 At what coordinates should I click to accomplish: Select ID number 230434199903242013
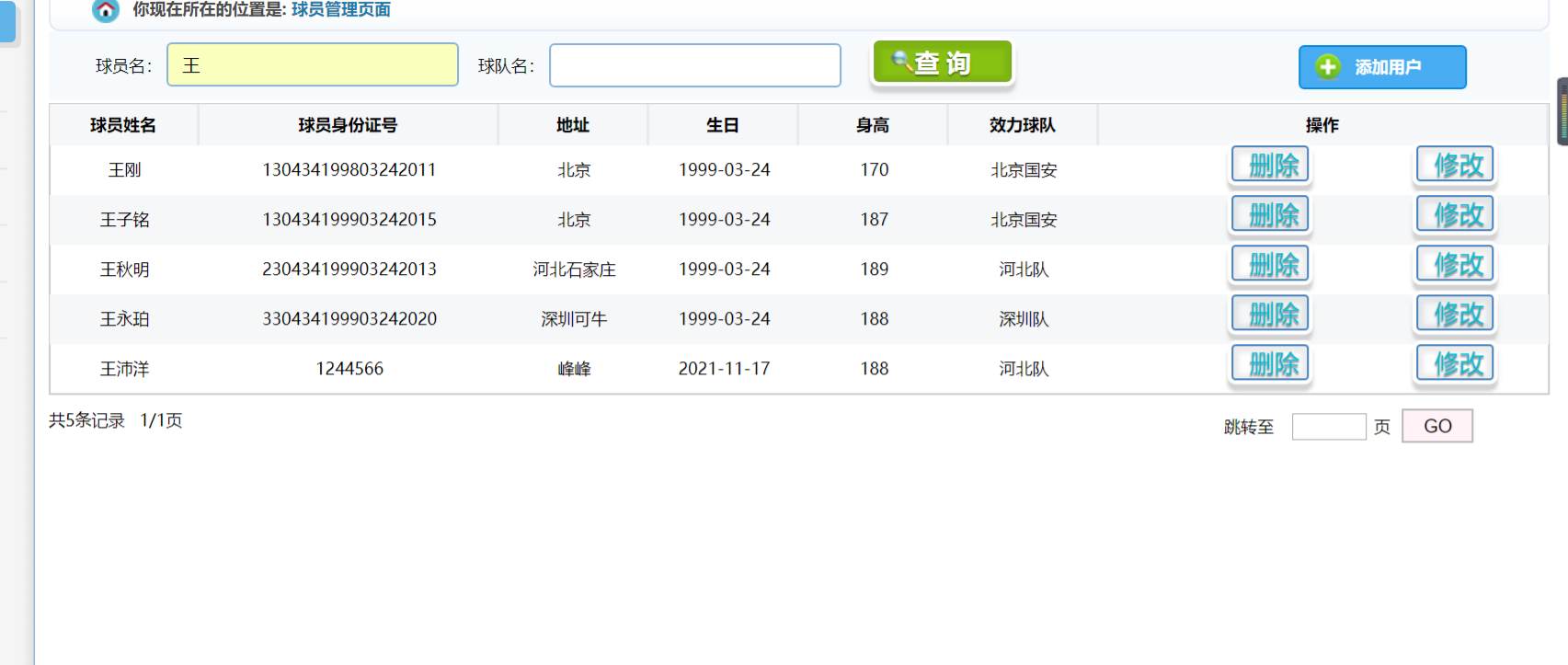pyautogui.click(x=349, y=269)
